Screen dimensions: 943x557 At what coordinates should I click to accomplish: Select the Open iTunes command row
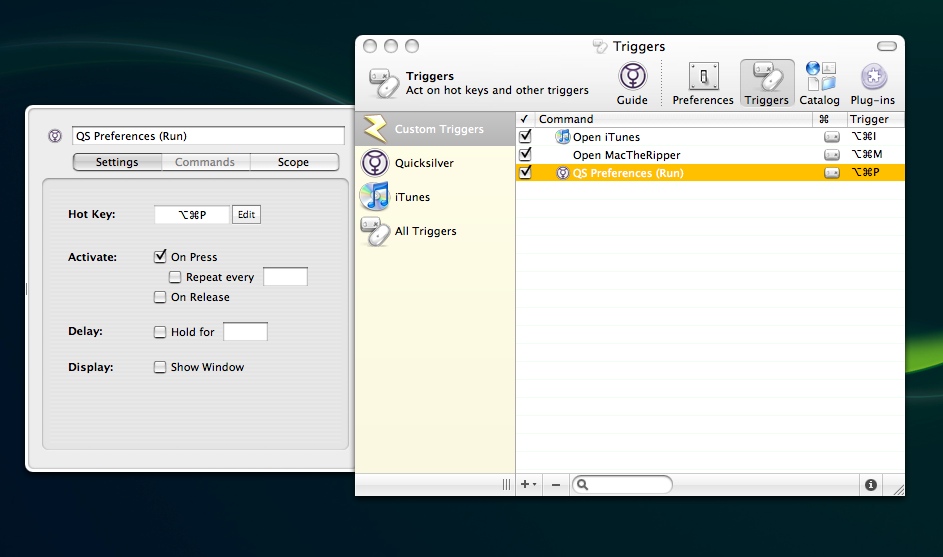click(x=710, y=137)
